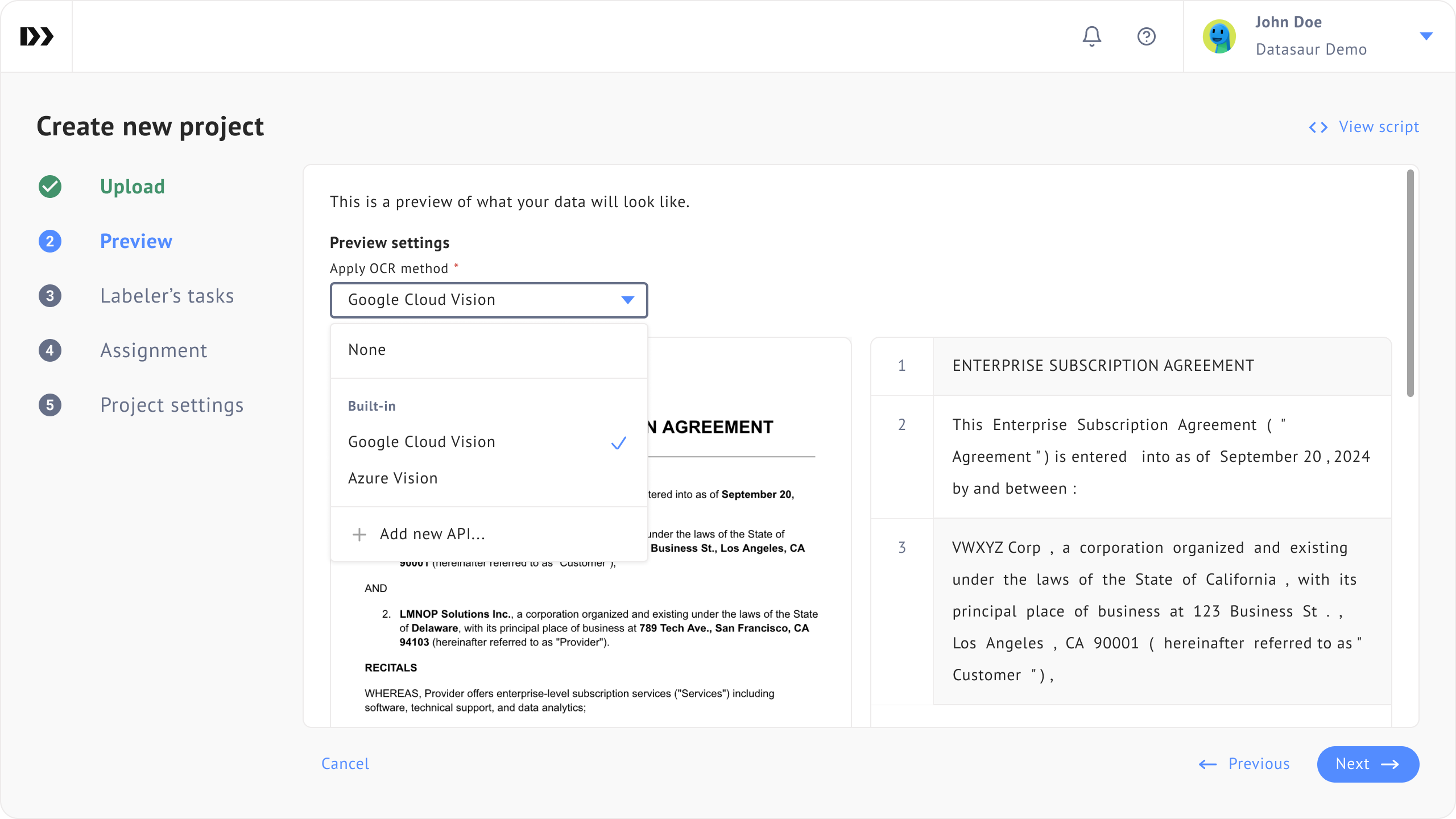Select None from the OCR method list

[367, 350]
